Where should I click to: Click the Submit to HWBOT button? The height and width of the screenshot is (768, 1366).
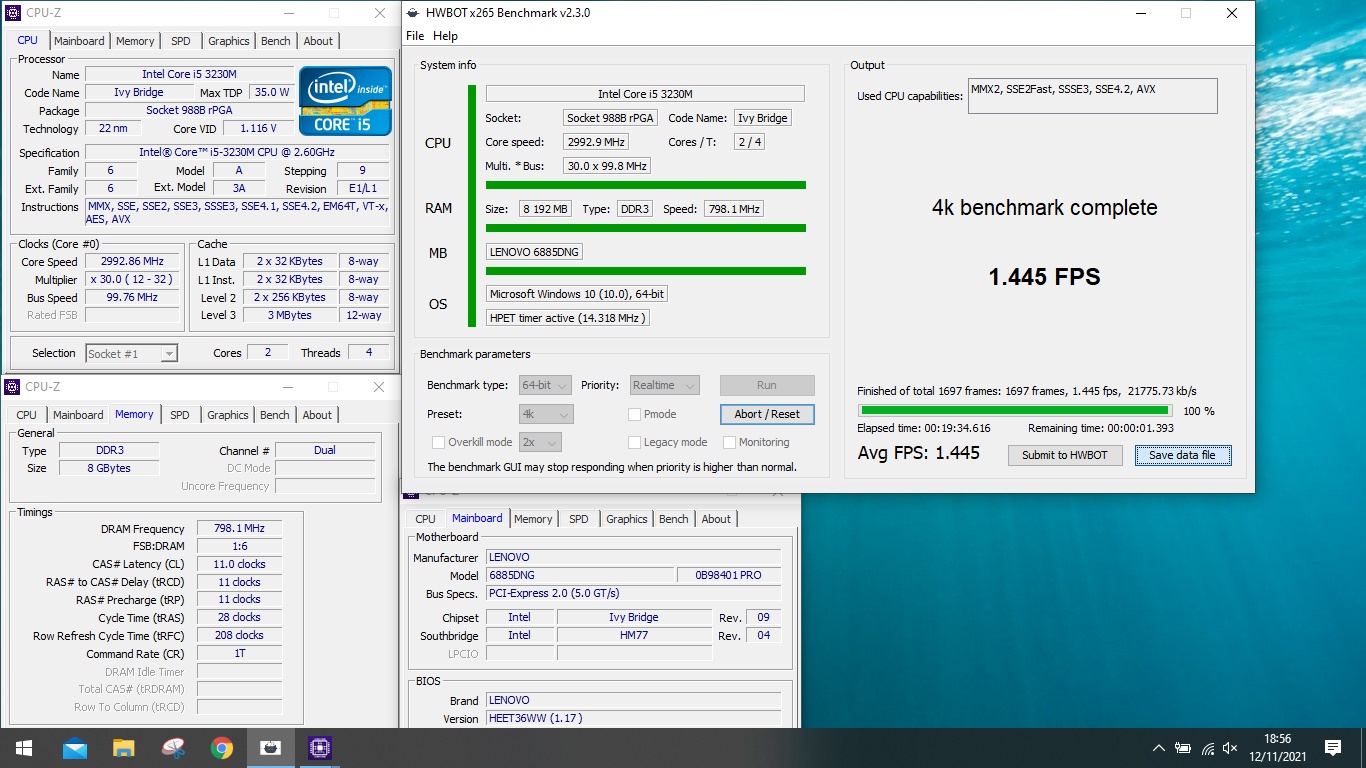[1064, 455]
